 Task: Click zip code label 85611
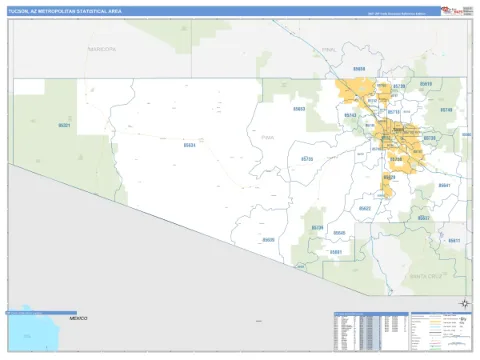(454, 240)
